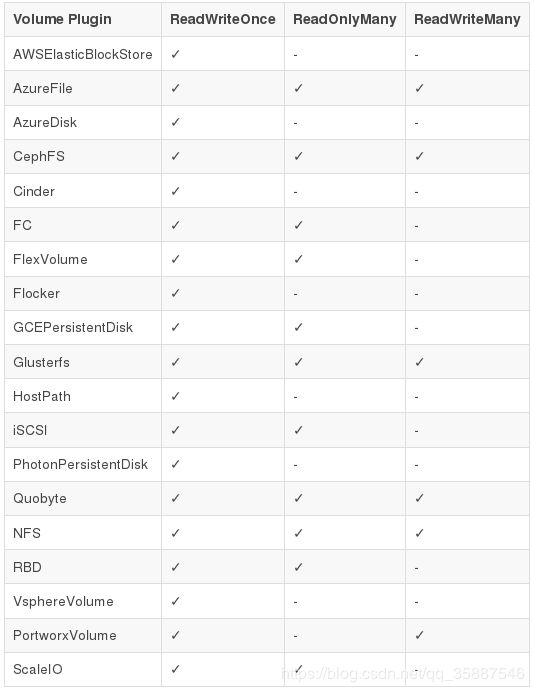Select the ReadWriteMany column header

point(467,19)
